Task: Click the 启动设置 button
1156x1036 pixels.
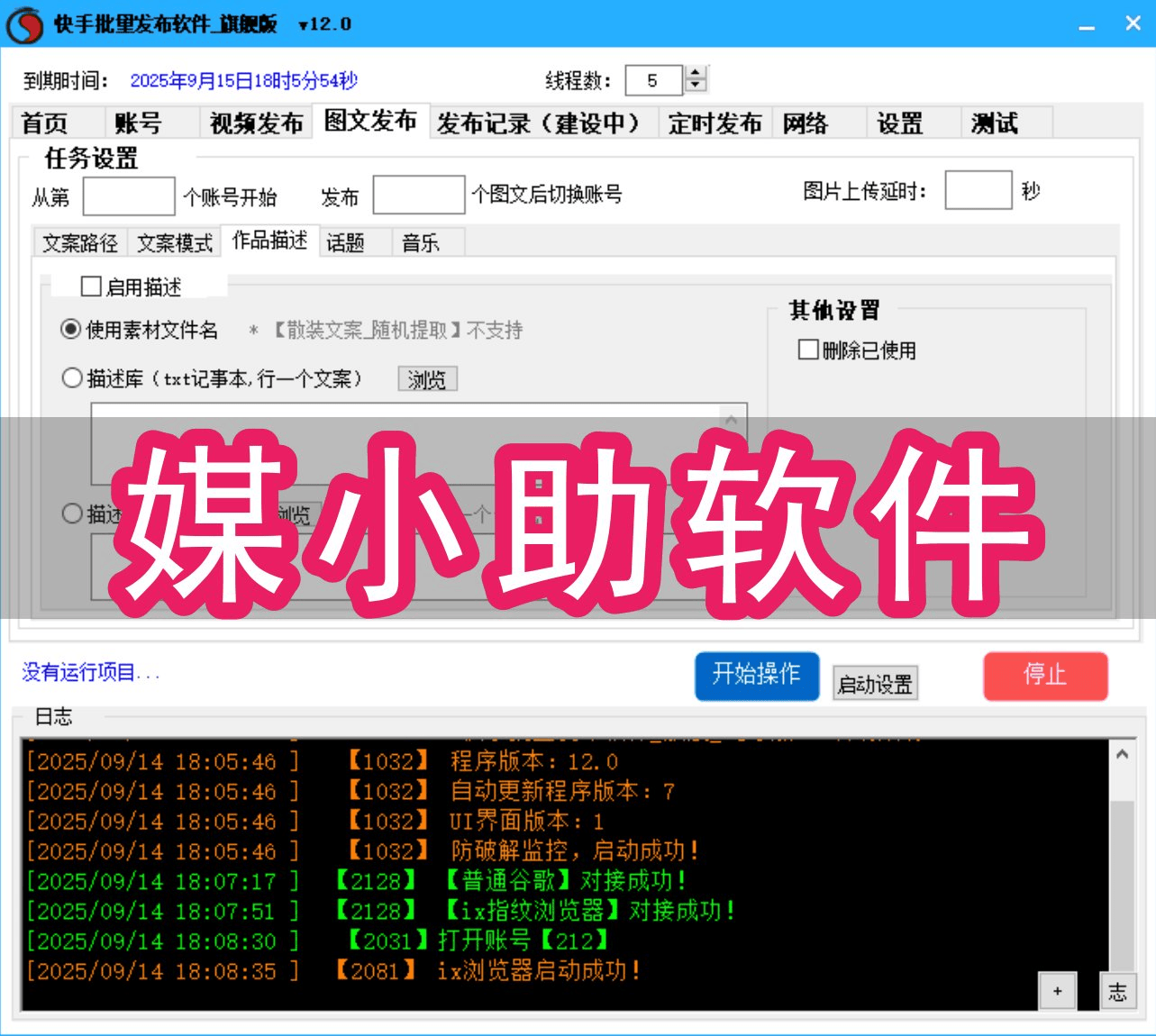Action: click(x=875, y=684)
